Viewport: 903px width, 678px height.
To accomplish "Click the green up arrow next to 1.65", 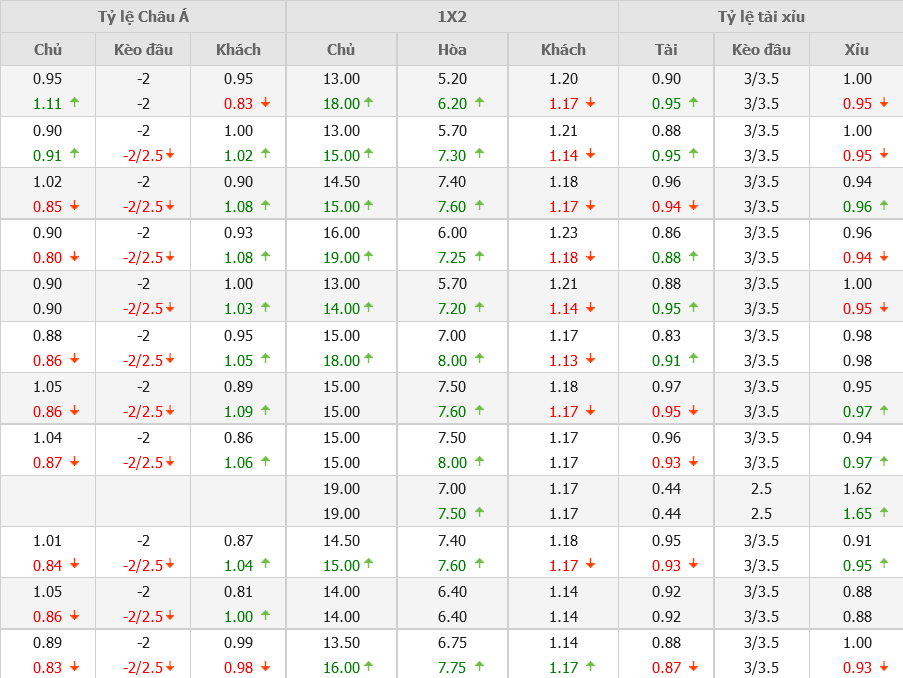I will pos(884,513).
